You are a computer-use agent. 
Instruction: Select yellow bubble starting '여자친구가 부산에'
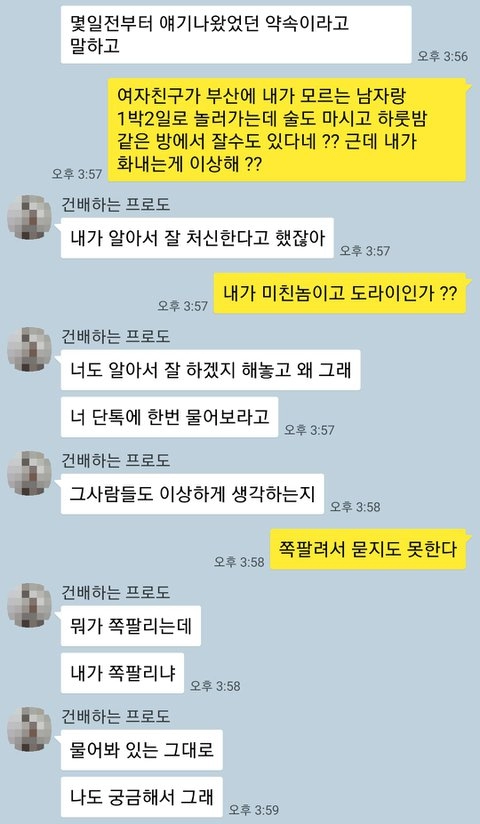[287, 129]
